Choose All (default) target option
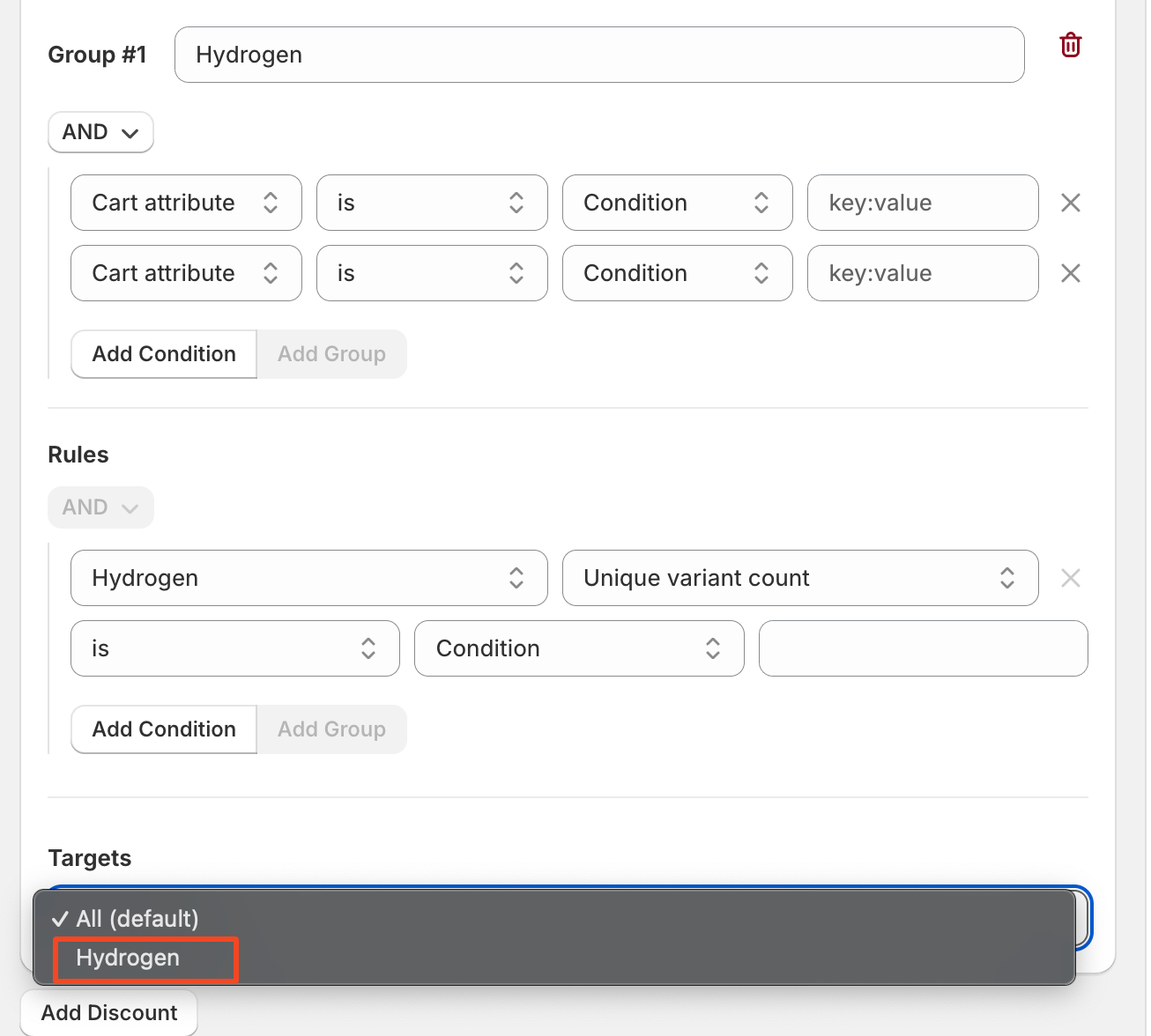This screenshot has width=1151, height=1036. (x=137, y=919)
